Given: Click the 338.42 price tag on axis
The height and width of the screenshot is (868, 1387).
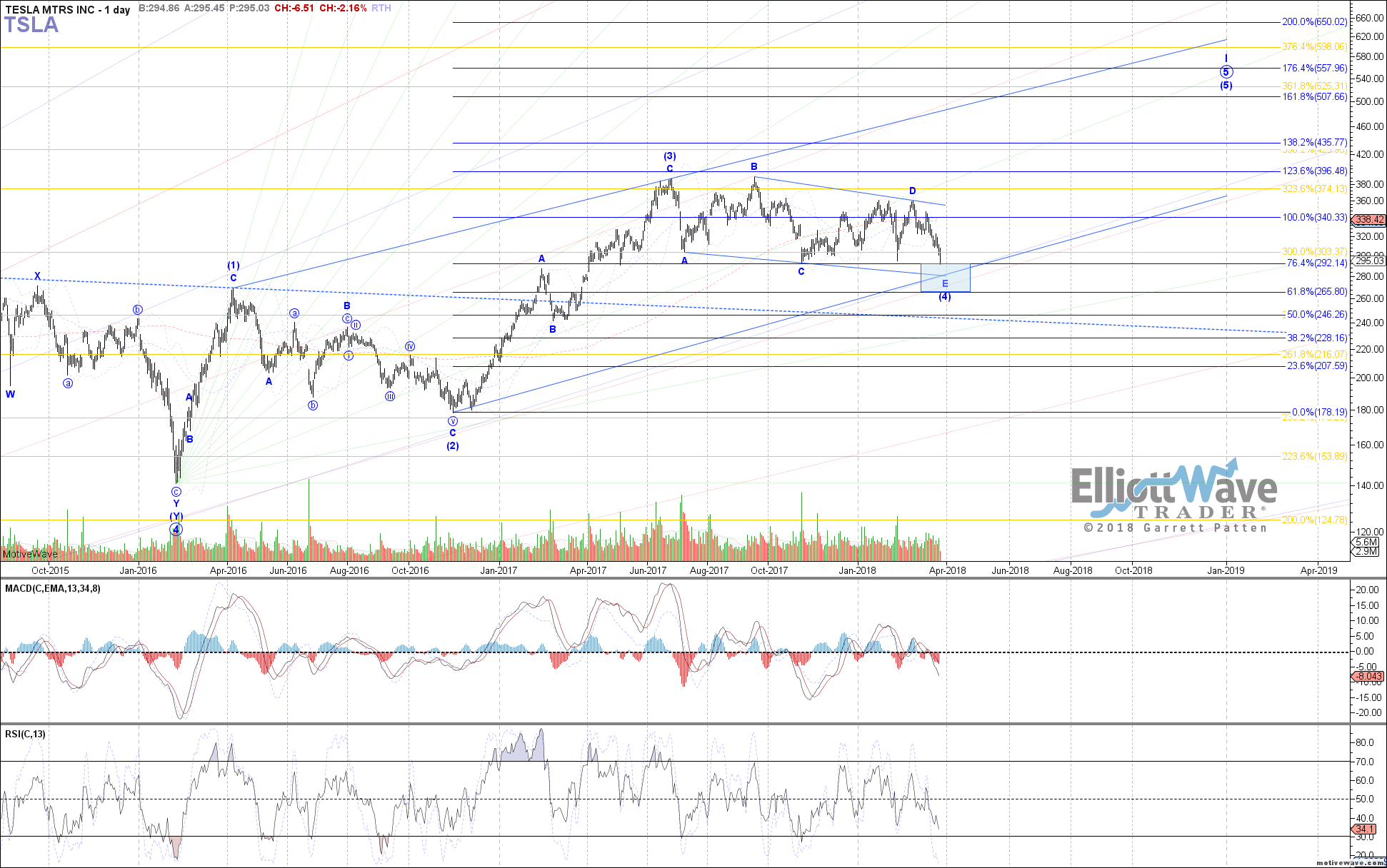Looking at the screenshot, I should click(1369, 220).
